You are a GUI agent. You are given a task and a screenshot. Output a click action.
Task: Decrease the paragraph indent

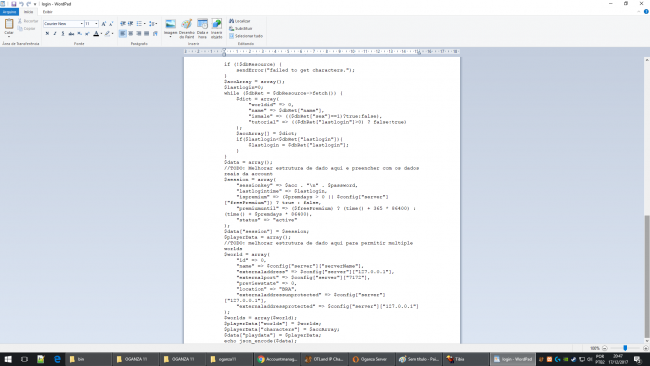pos(123,24)
